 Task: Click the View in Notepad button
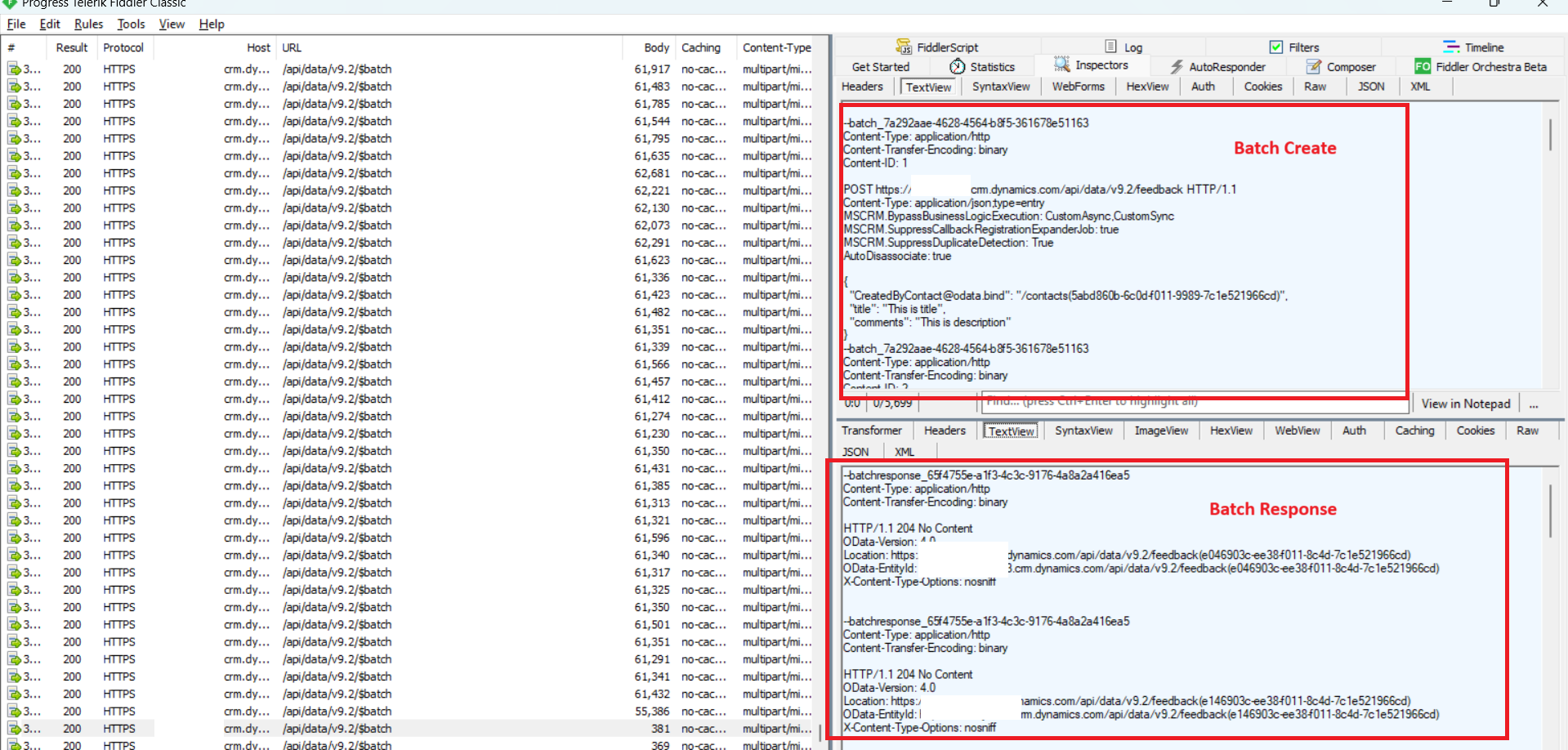click(1466, 404)
